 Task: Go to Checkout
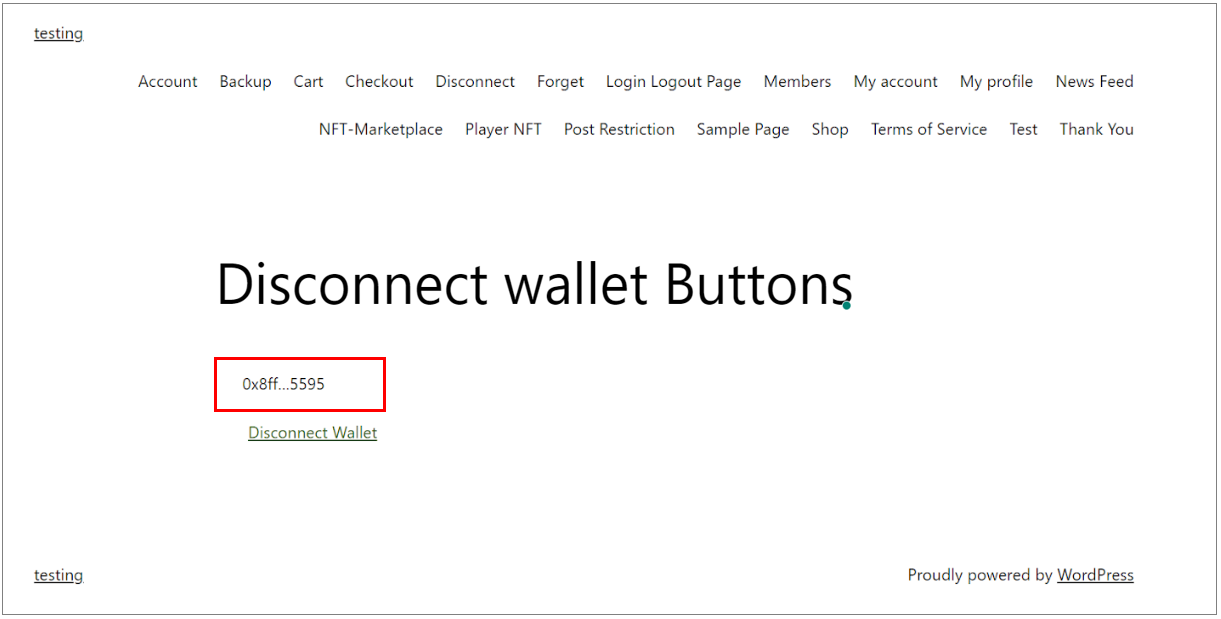tap(379, 82)
